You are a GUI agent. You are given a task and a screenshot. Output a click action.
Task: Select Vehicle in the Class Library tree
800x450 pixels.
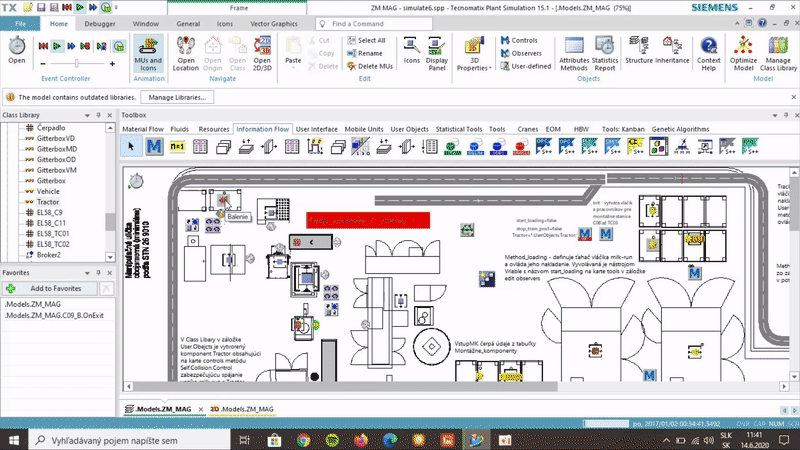[48, 191]
